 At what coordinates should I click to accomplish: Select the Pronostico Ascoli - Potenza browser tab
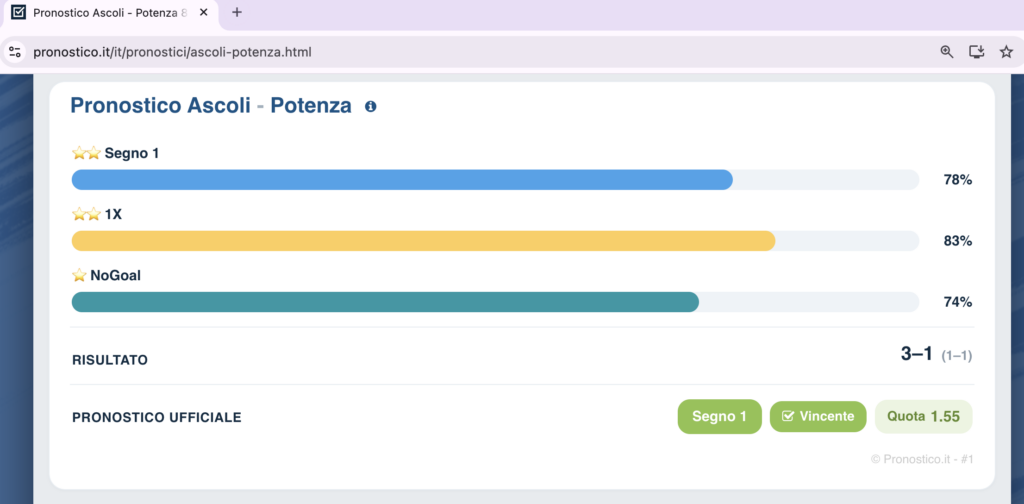(110, 13)
